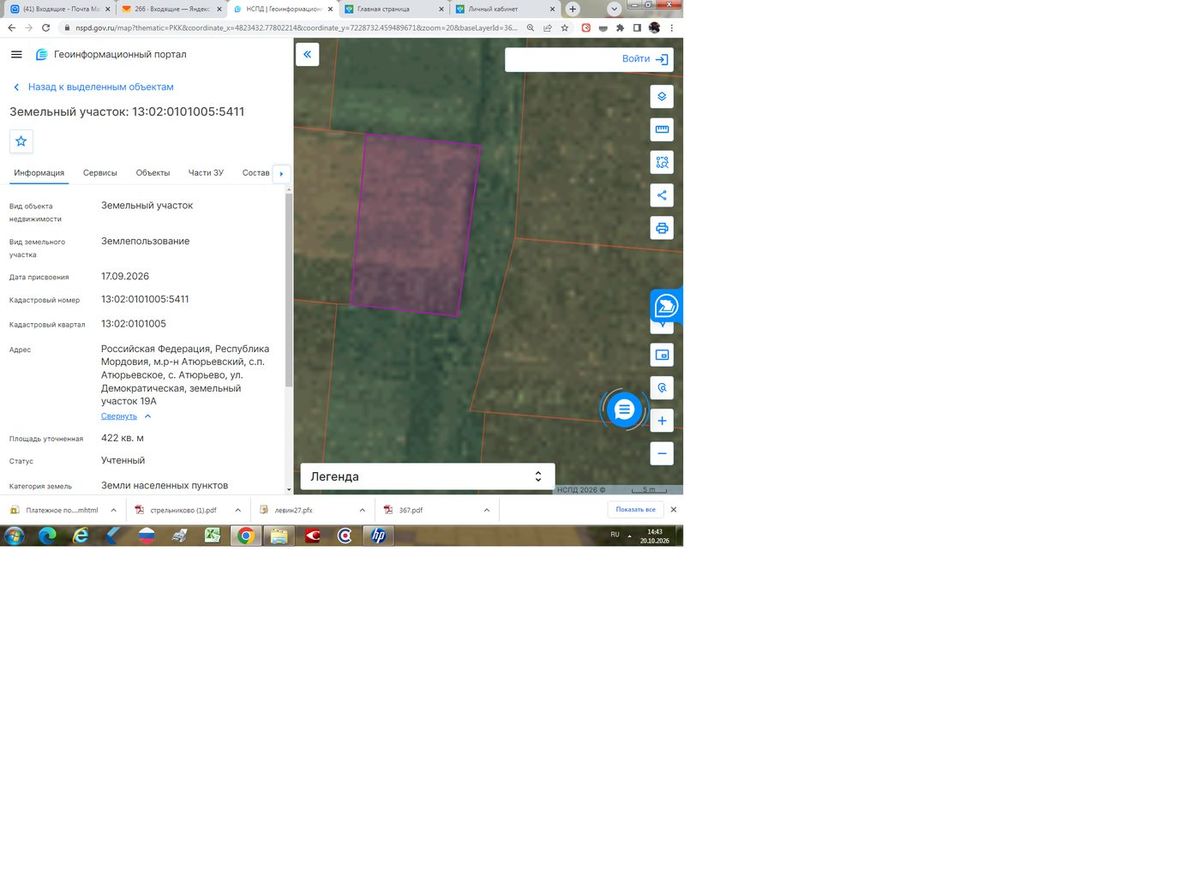This screenshot has height=892, width=1200.
Task: Activate area selection tool on map
Action: point(661,162)
